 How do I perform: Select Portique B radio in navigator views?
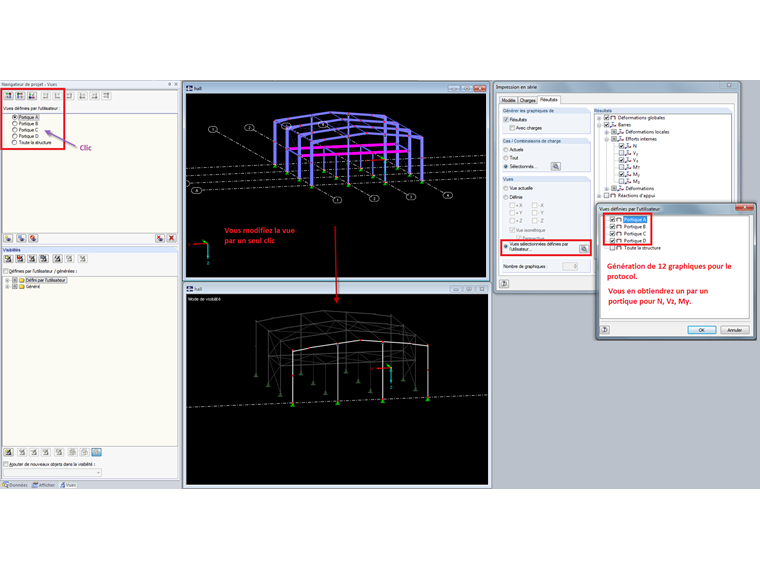click(15, 124)
